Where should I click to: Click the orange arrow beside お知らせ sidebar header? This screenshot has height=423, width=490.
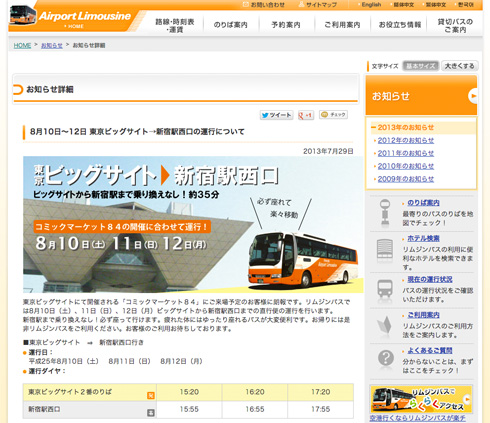tap(473, 96)
